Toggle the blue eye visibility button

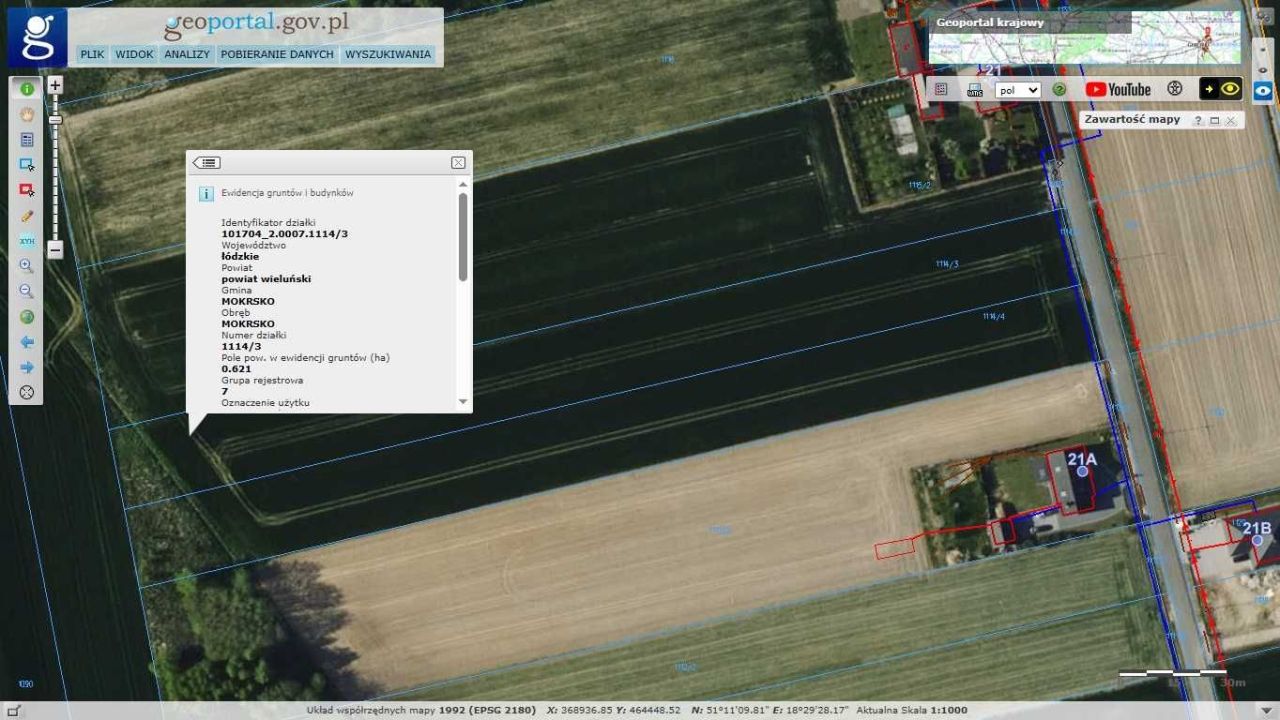[x=1264, y=90]
